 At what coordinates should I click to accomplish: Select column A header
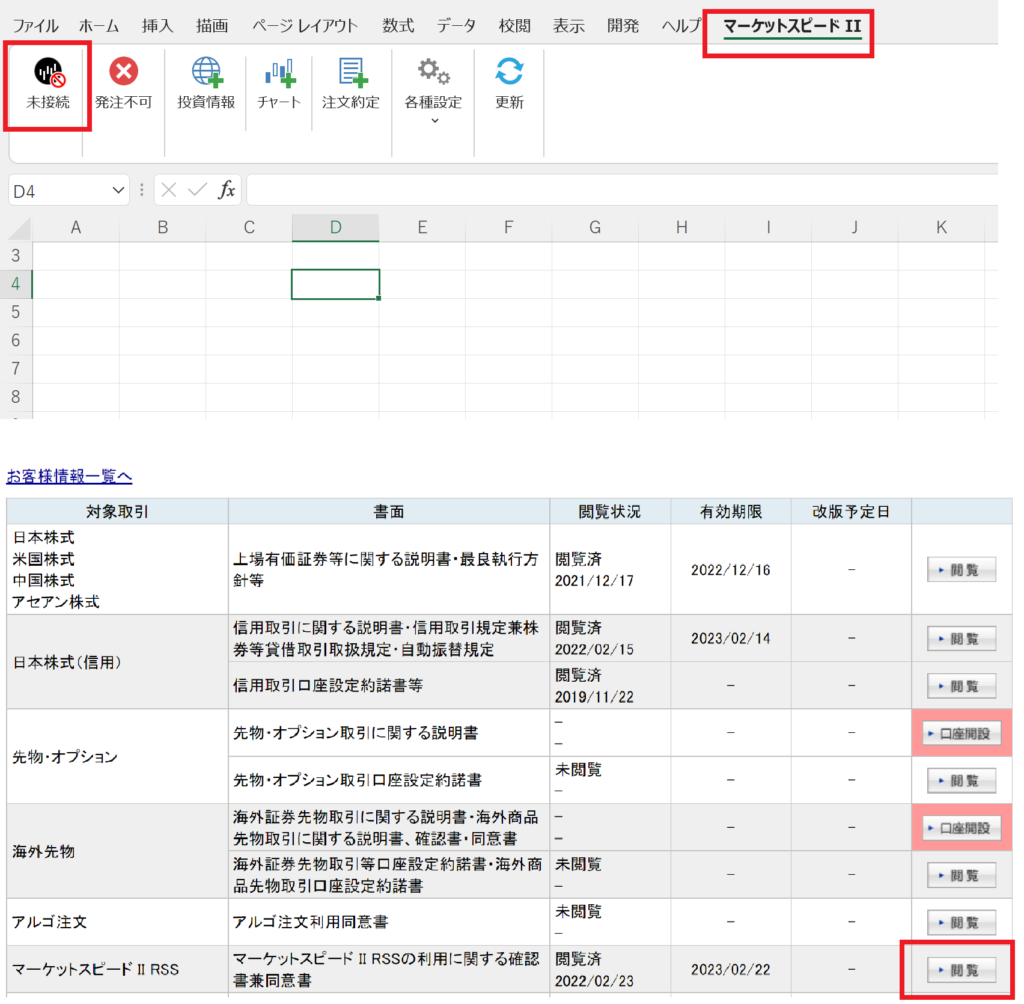click(76, 227)
